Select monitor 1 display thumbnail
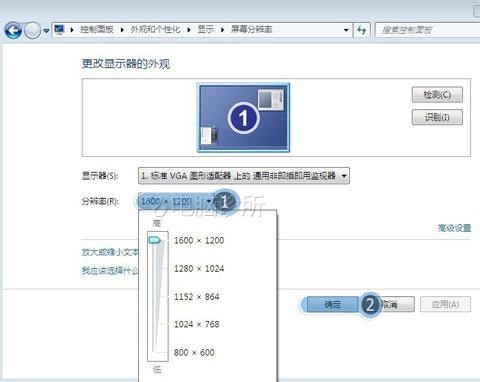The width and height of the screenshot is (480, 382). tap(243, 118)
